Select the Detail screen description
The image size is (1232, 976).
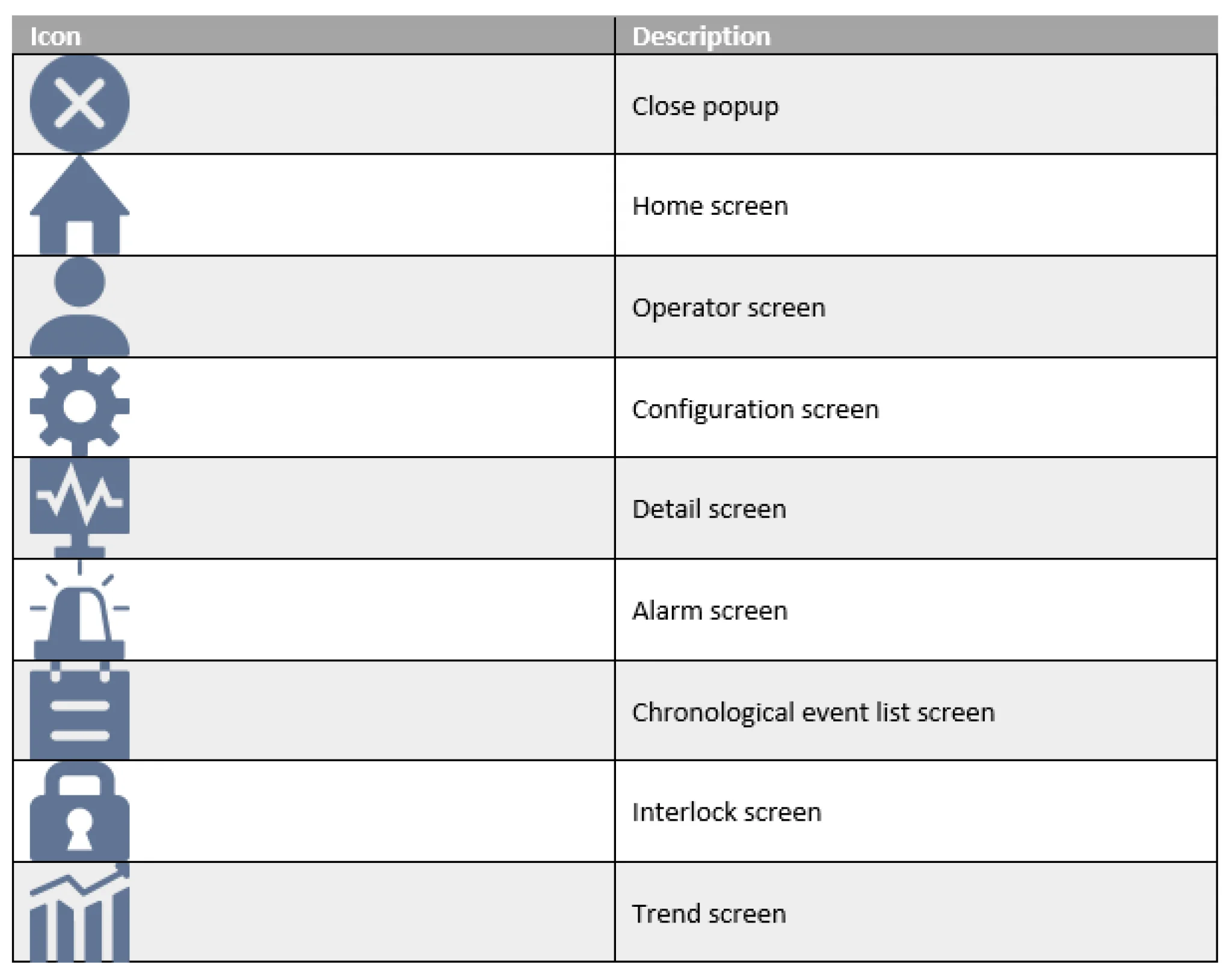tap(709, 509)
